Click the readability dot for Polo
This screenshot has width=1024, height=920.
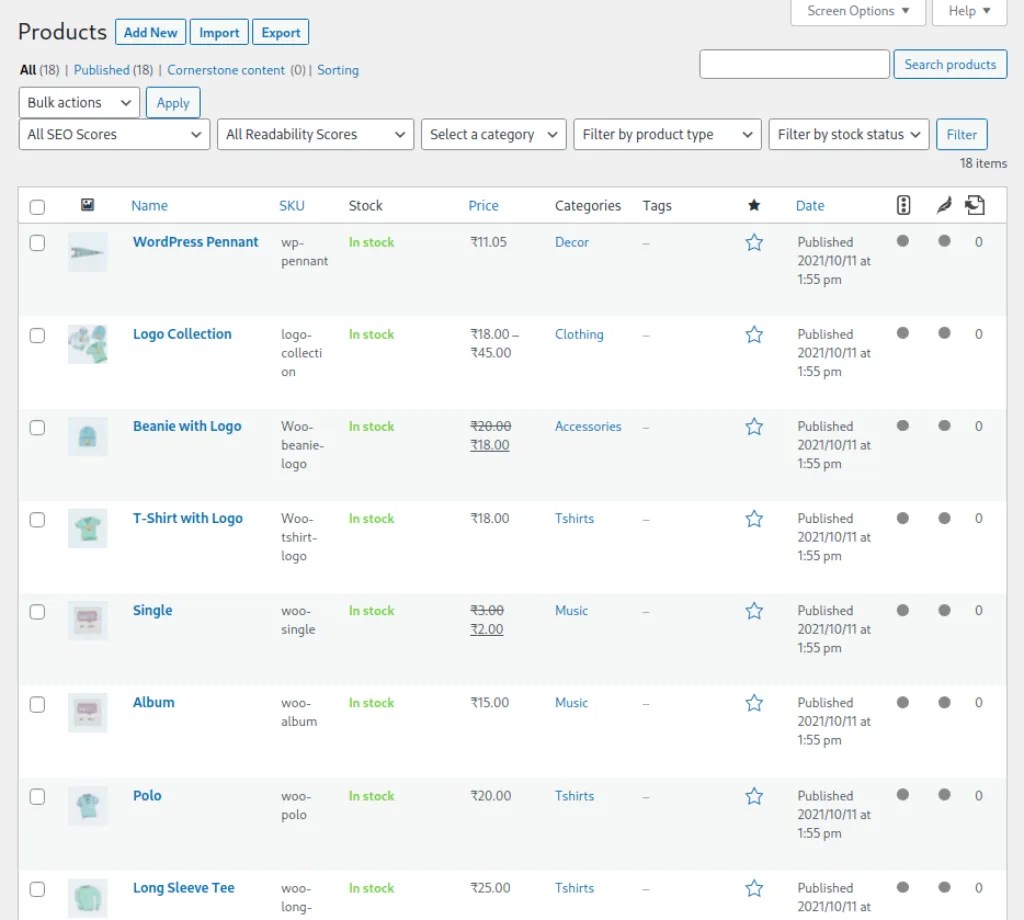[x=943, y=796]
